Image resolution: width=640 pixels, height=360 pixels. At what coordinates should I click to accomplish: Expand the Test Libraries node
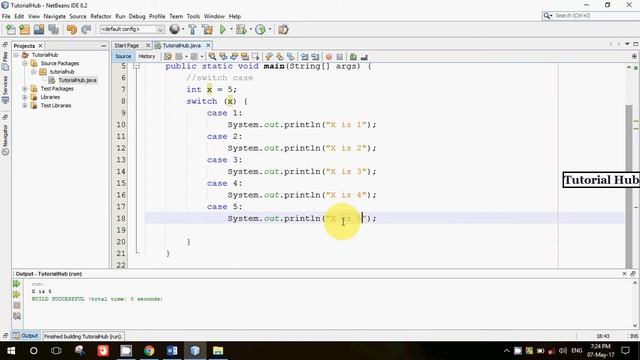(x=25, y=105)
